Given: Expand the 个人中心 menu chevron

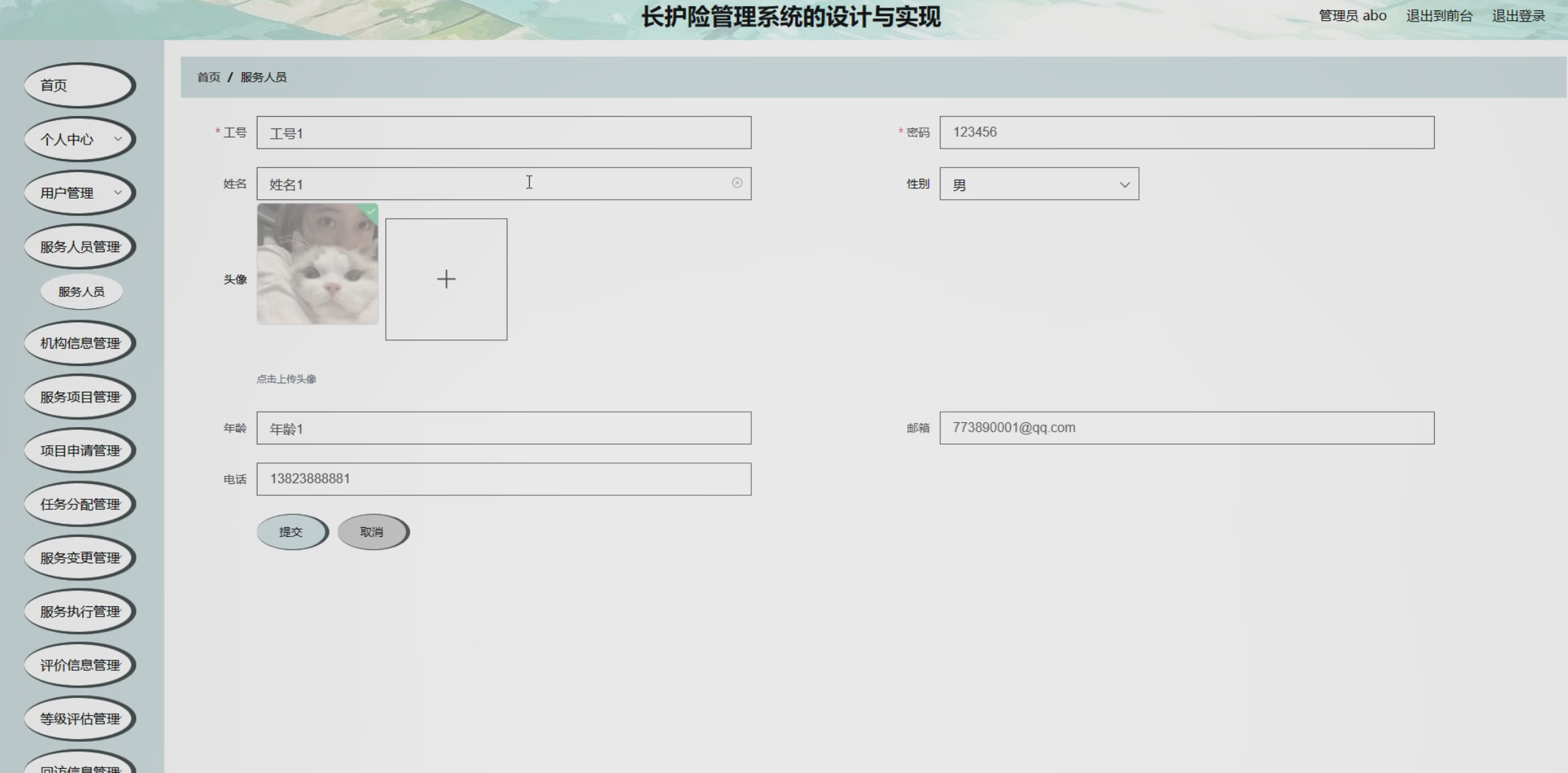Looking at the screenshot, I should pos(118,139).
